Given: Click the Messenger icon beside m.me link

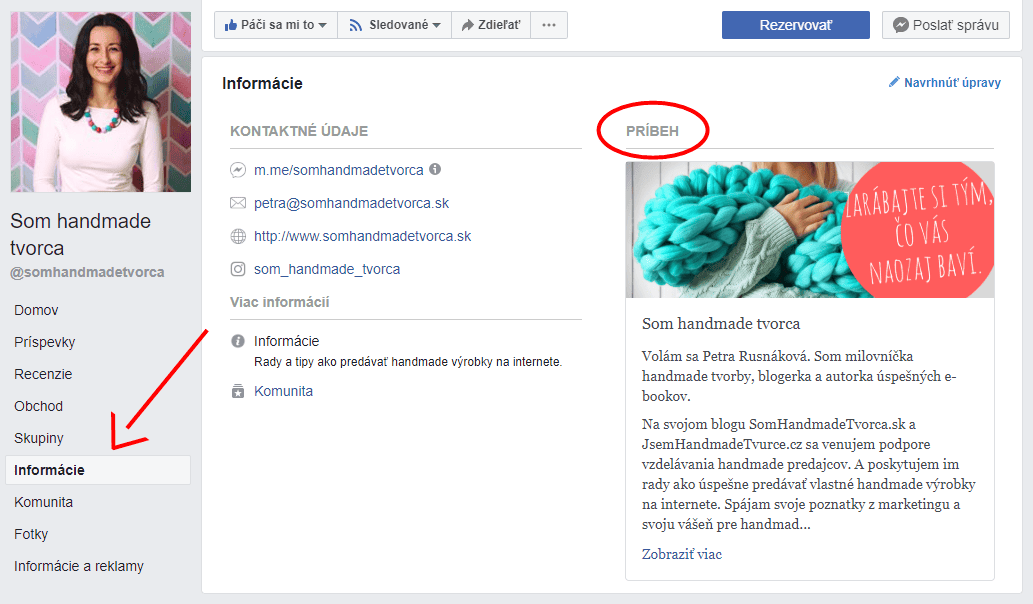Looking at the screenshot, I should point(238,170).
